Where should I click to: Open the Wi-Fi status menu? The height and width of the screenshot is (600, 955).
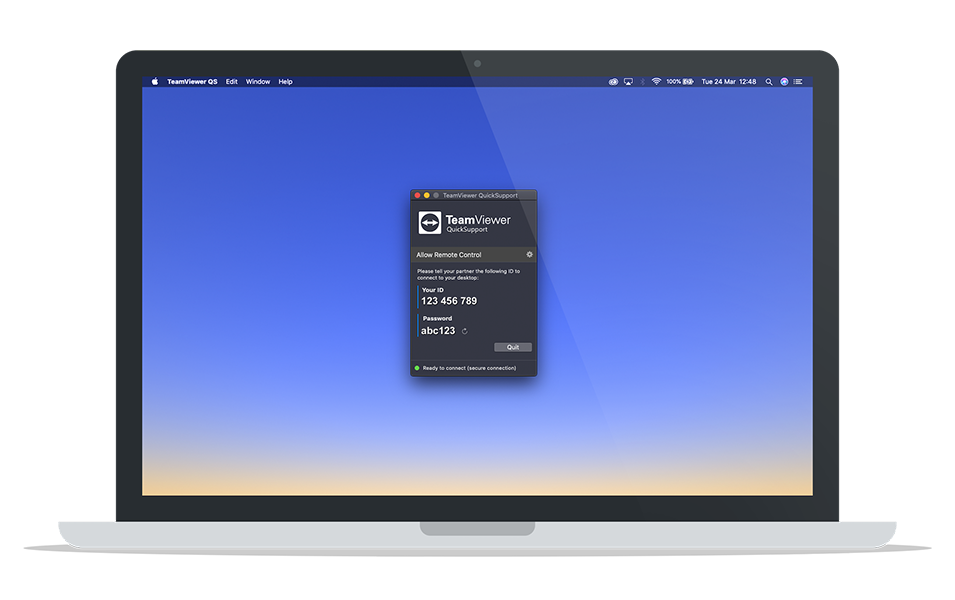pyautogui.click(x=656, y=82)
